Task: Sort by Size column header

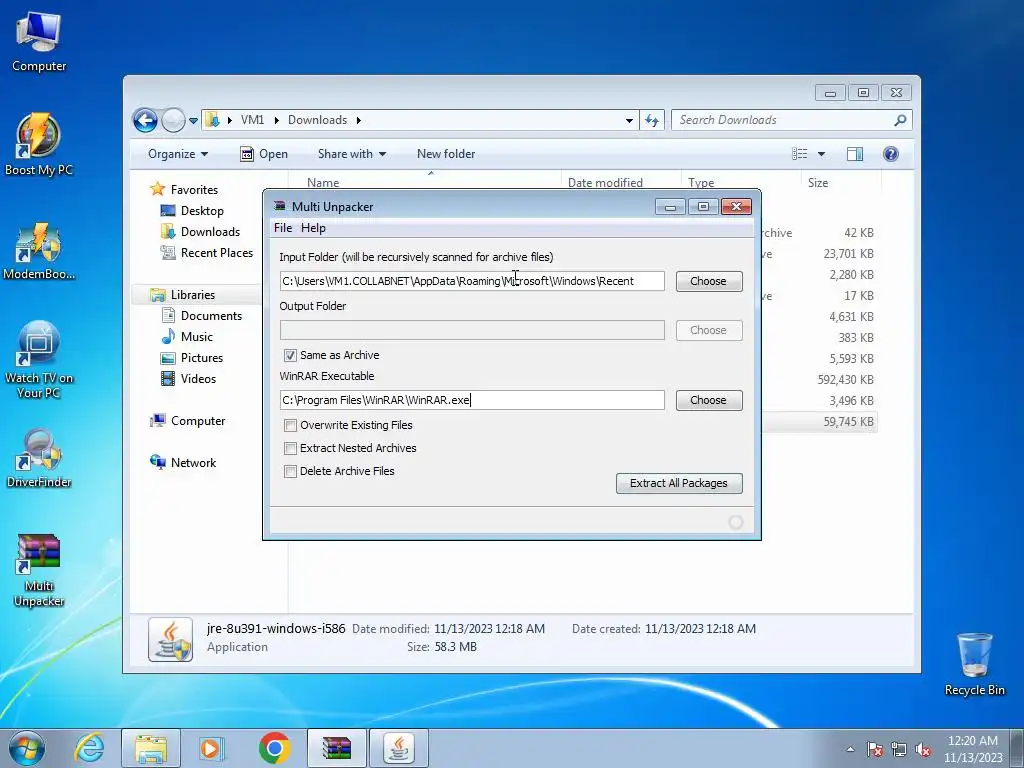Action: coord(818,183)
